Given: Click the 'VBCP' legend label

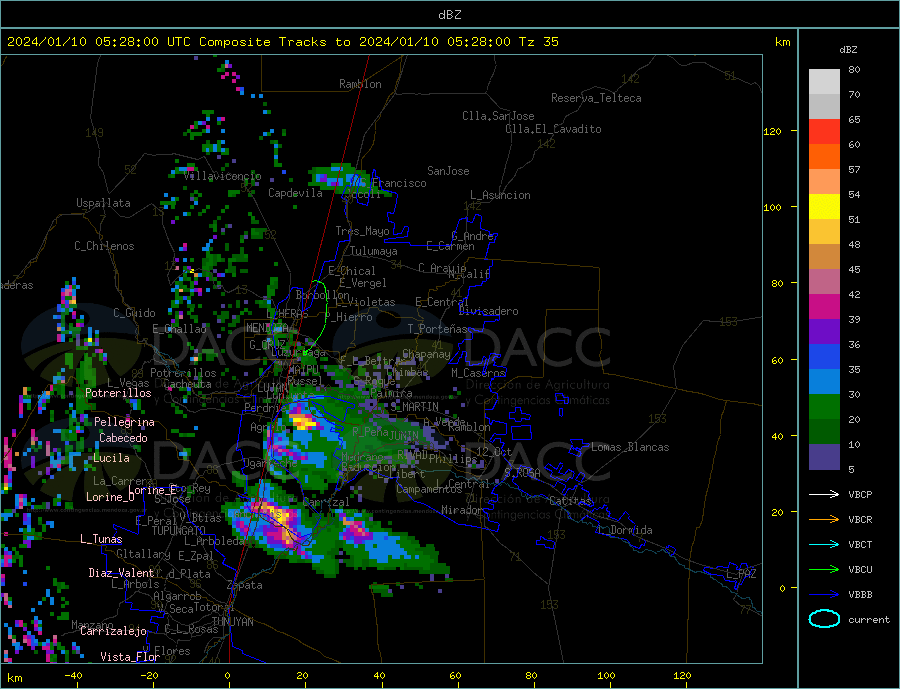Looking at the screenshot, I should (x=860, y=494).
